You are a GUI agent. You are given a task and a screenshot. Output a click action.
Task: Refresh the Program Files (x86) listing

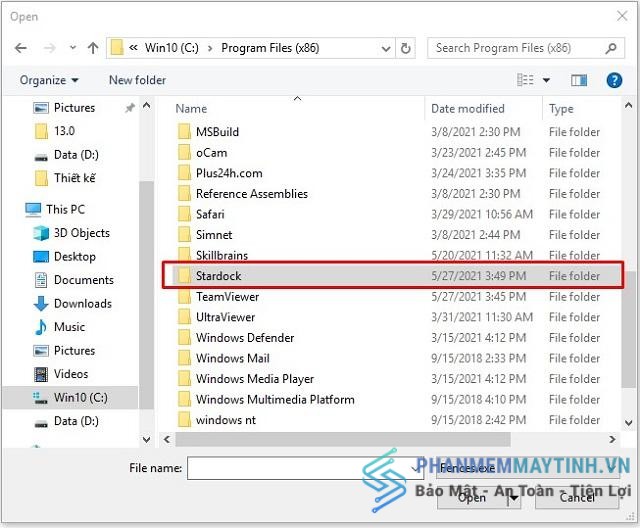coord(405,48)
